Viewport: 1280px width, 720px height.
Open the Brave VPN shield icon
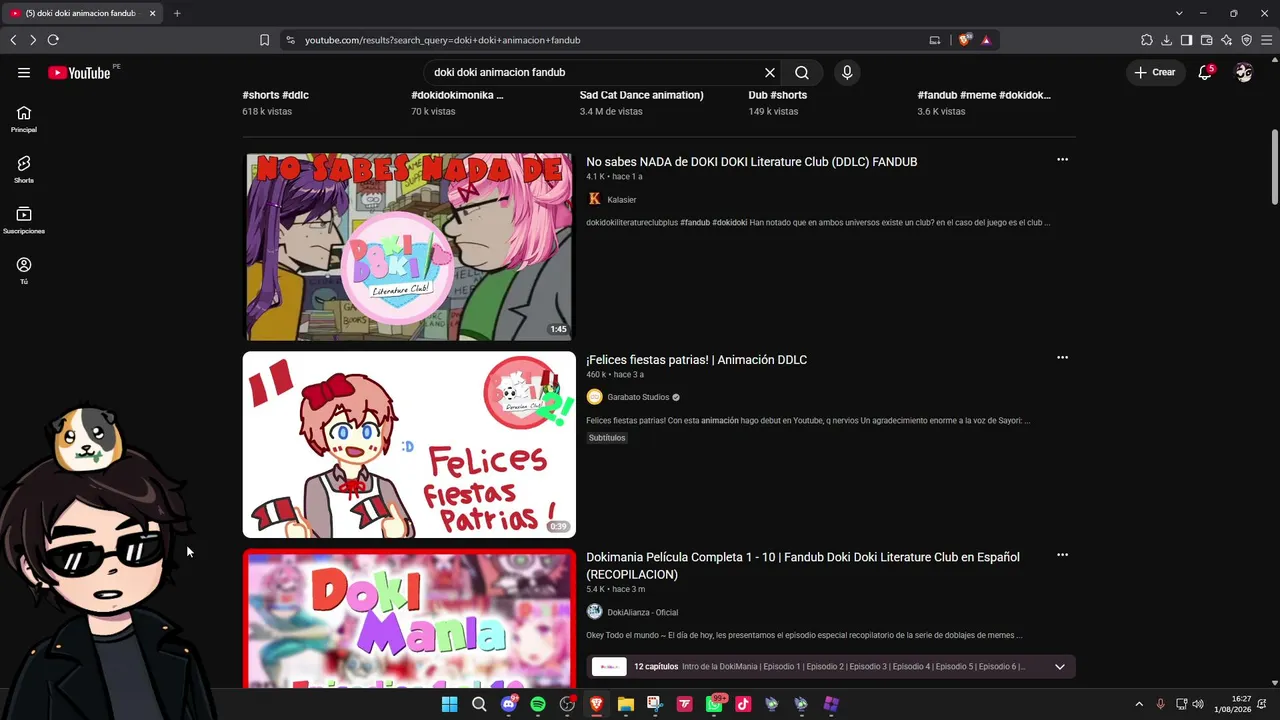tap(1246, 40)
